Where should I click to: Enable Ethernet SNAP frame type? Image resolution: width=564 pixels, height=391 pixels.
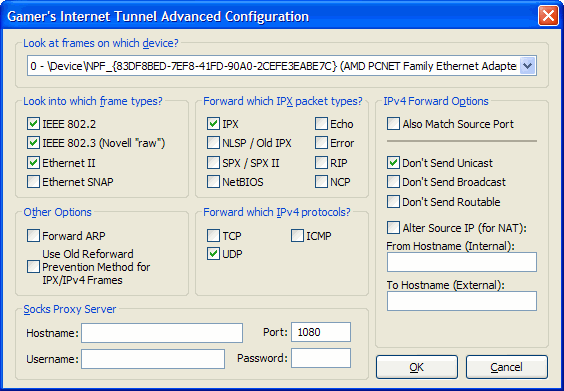pyautogui.click(x=33, y=182)
